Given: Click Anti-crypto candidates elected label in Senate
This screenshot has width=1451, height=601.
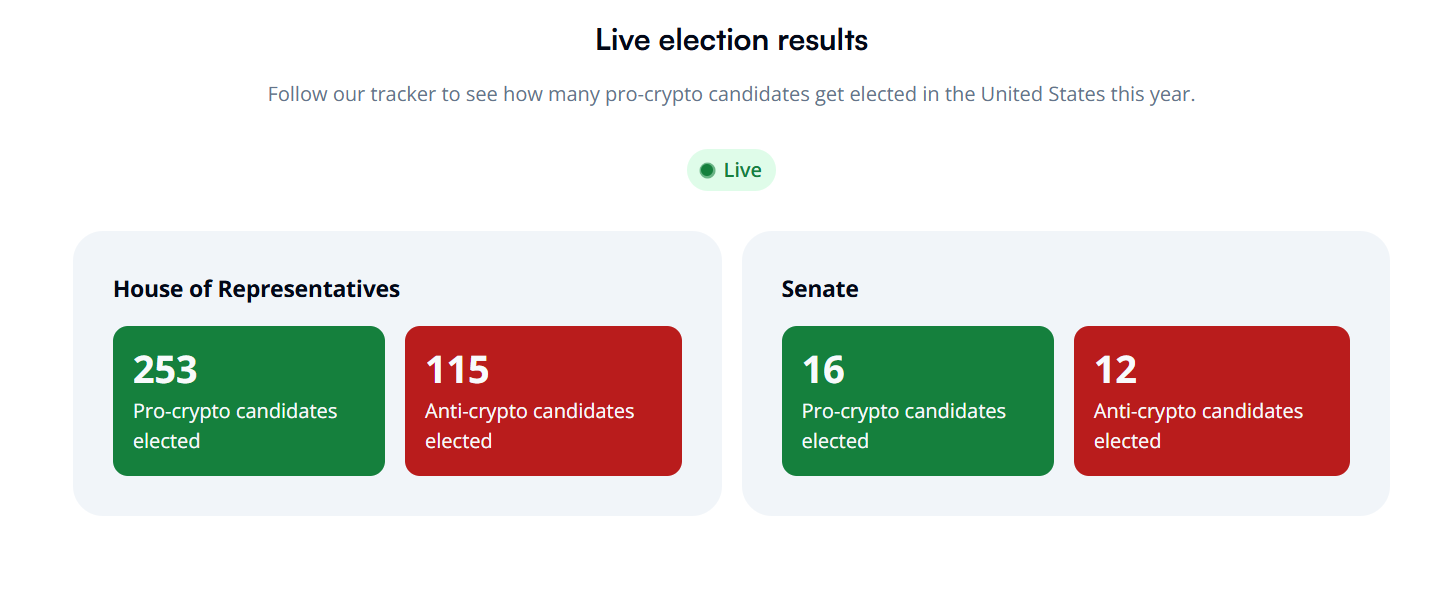Looking at the screenshot, I should pyautogui.click(x=1199, y=426).
